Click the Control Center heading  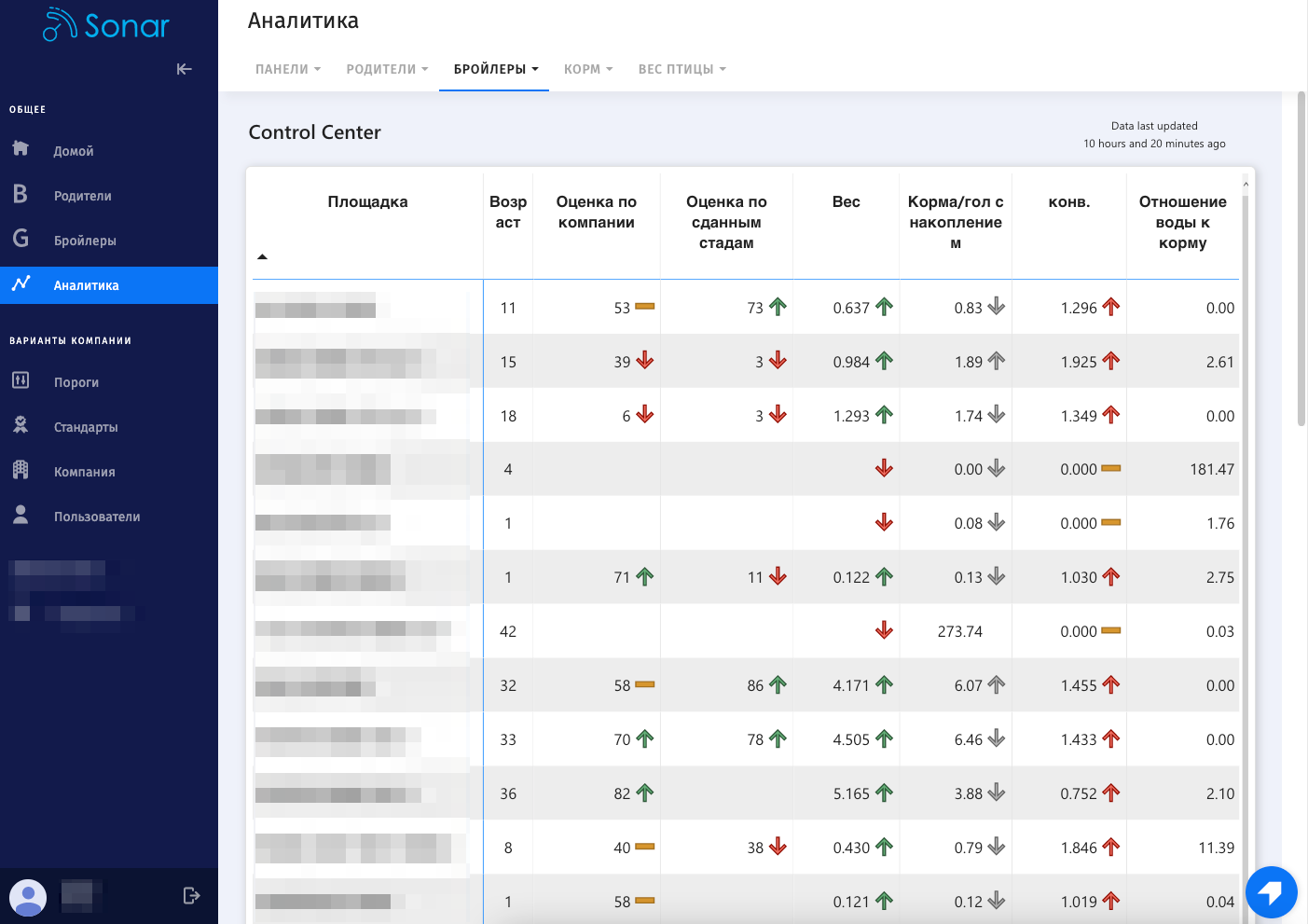coord(314,132)
